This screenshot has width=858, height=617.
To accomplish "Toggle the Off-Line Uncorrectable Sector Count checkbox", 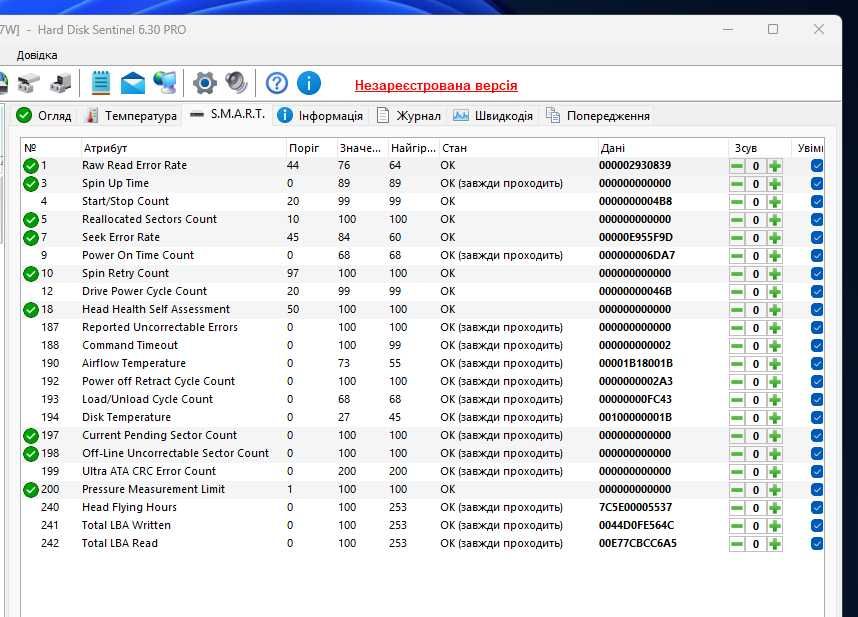I will [x=817, y=453].
